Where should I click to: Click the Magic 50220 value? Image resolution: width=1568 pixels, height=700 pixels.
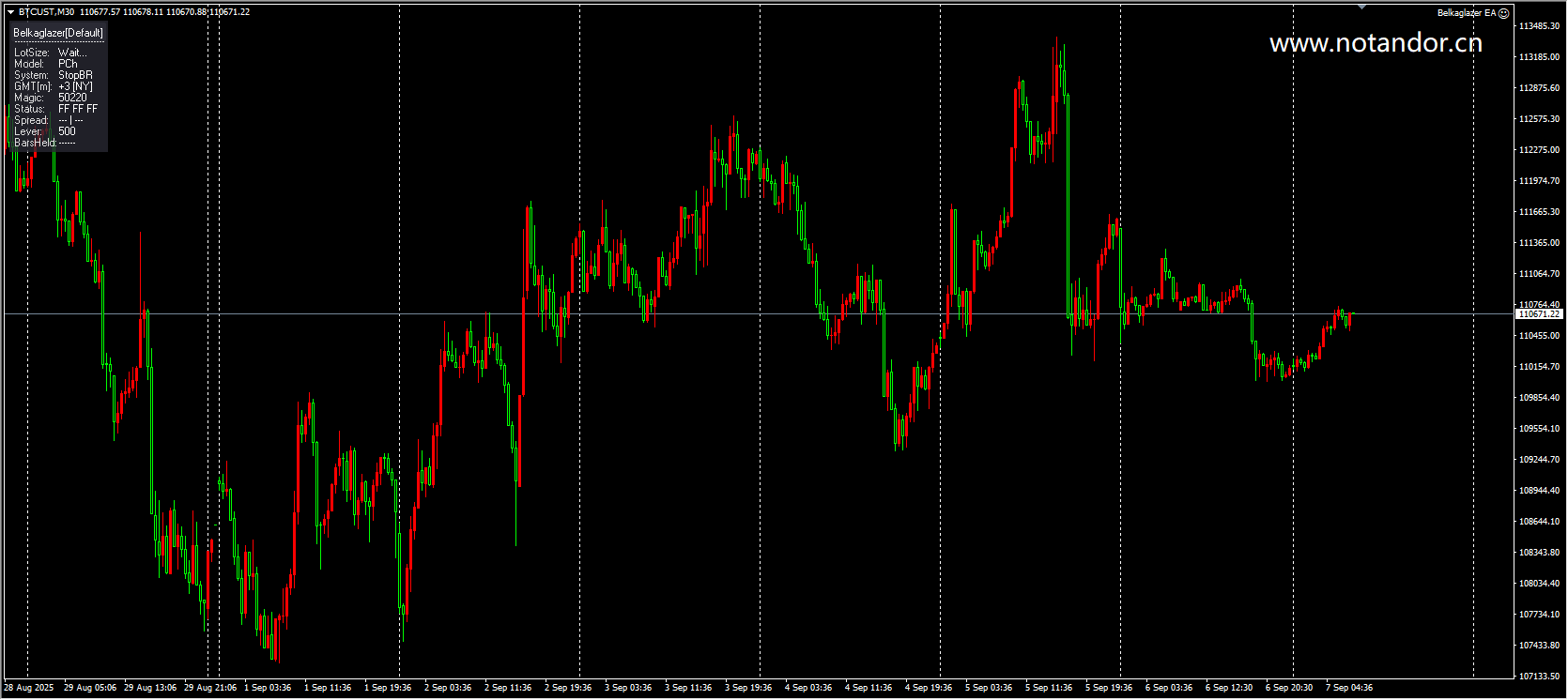click(72, 98)
